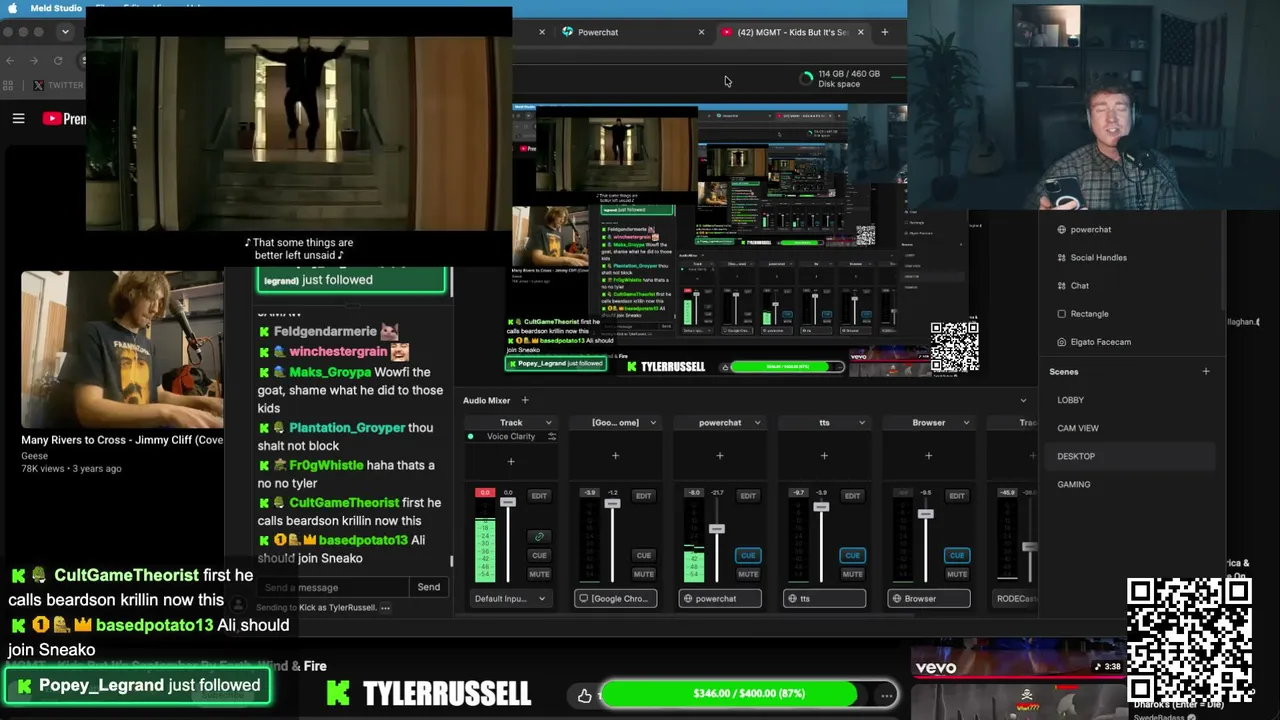Edit the Track channel
Image resolution: width=1280 pixels, height=720 pixels.
click(x=539, y=496)
